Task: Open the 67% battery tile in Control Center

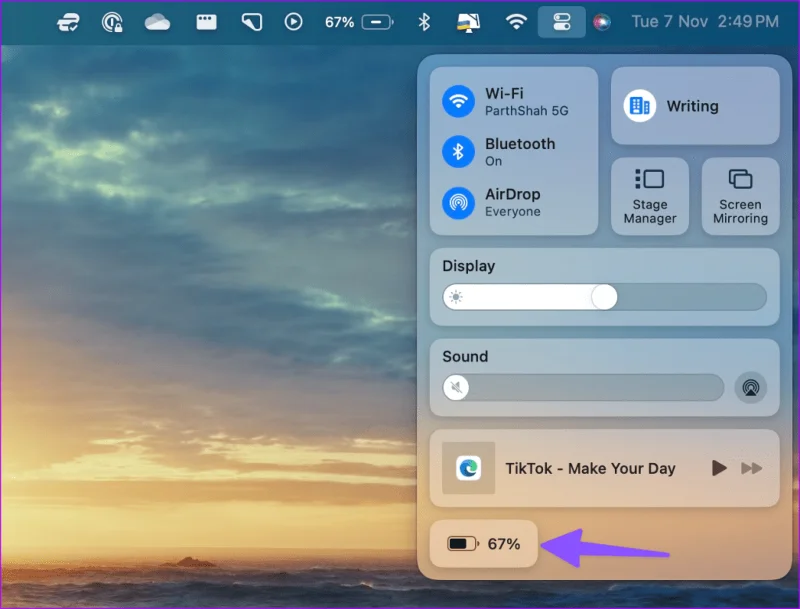Action: coord(484,544)
